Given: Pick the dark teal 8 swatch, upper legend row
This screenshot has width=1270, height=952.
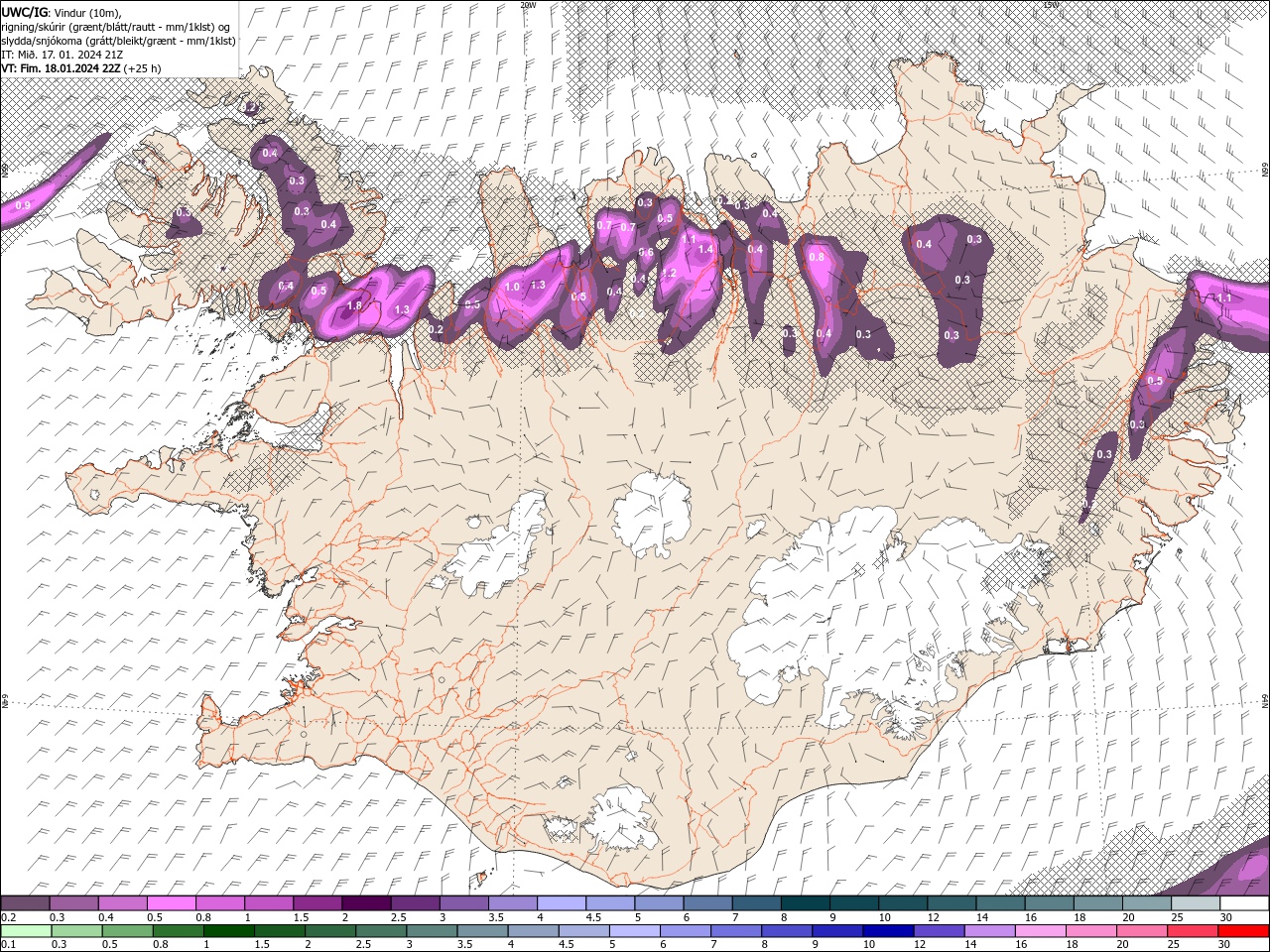Looking at the screenshot, I should click(x=805, y=903).
